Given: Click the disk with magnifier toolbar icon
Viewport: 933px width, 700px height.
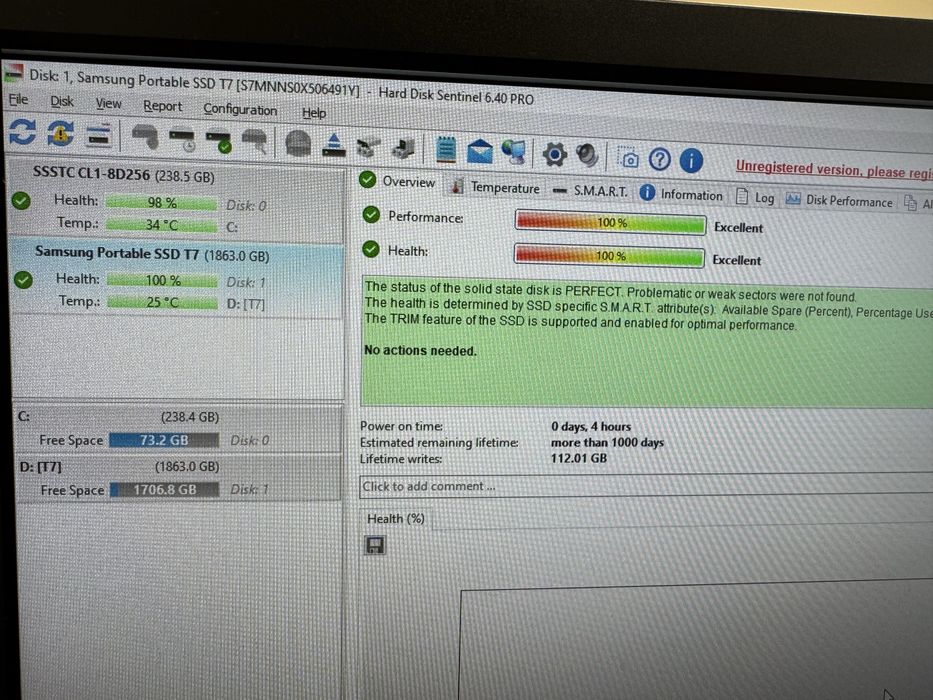Looking at the screenshot, I should pyautogui.click(x=255, y=142).
